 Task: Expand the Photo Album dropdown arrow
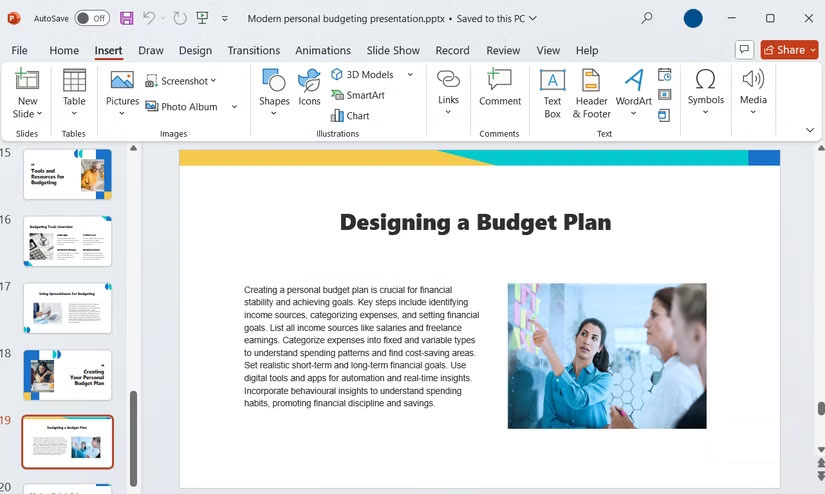[x=234, y=107]
